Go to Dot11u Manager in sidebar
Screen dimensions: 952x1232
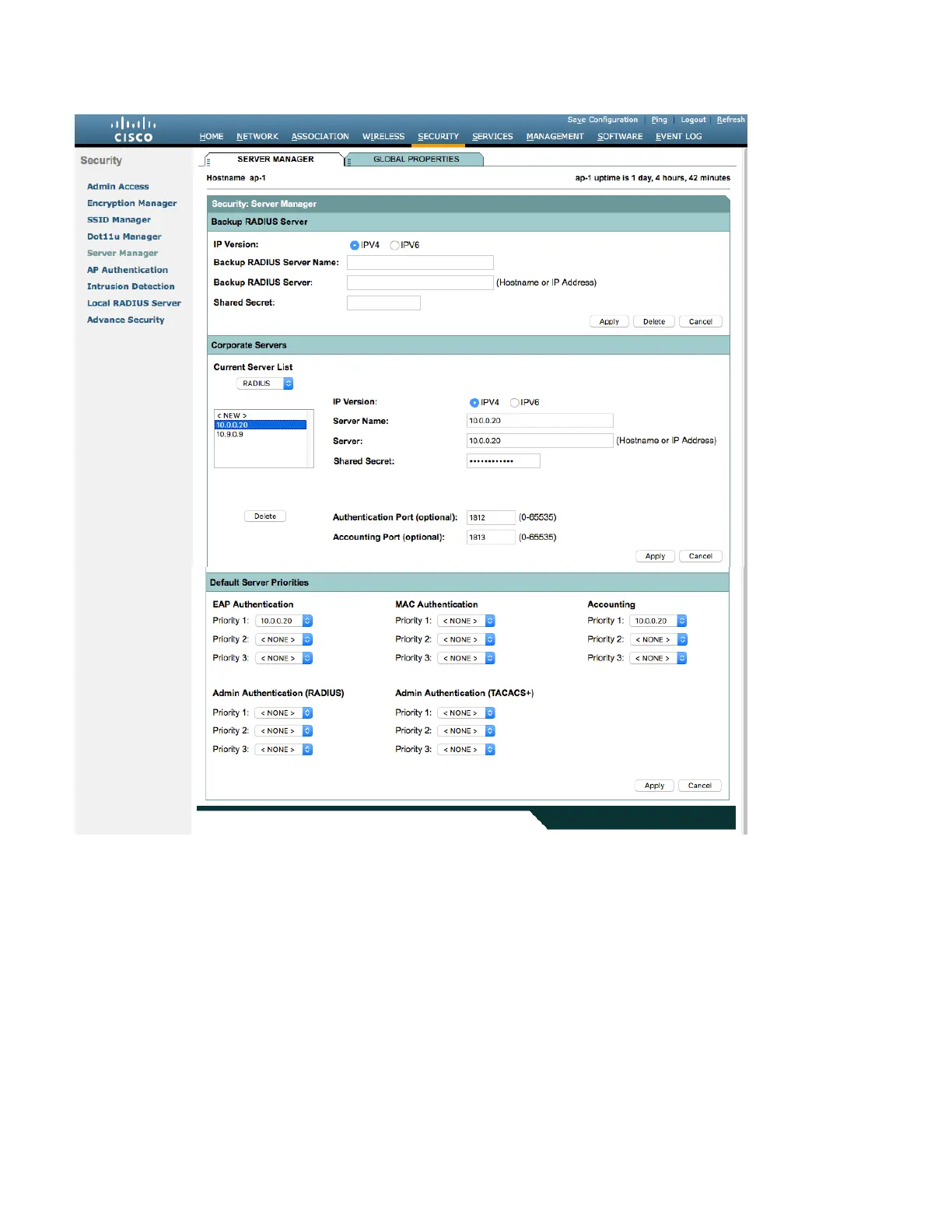(124, 236)
